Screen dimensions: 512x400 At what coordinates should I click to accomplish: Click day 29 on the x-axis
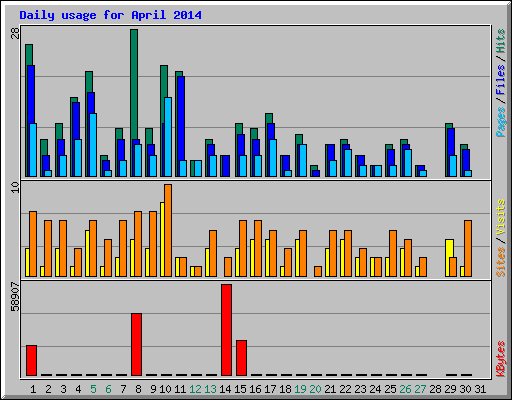point(450,389)
